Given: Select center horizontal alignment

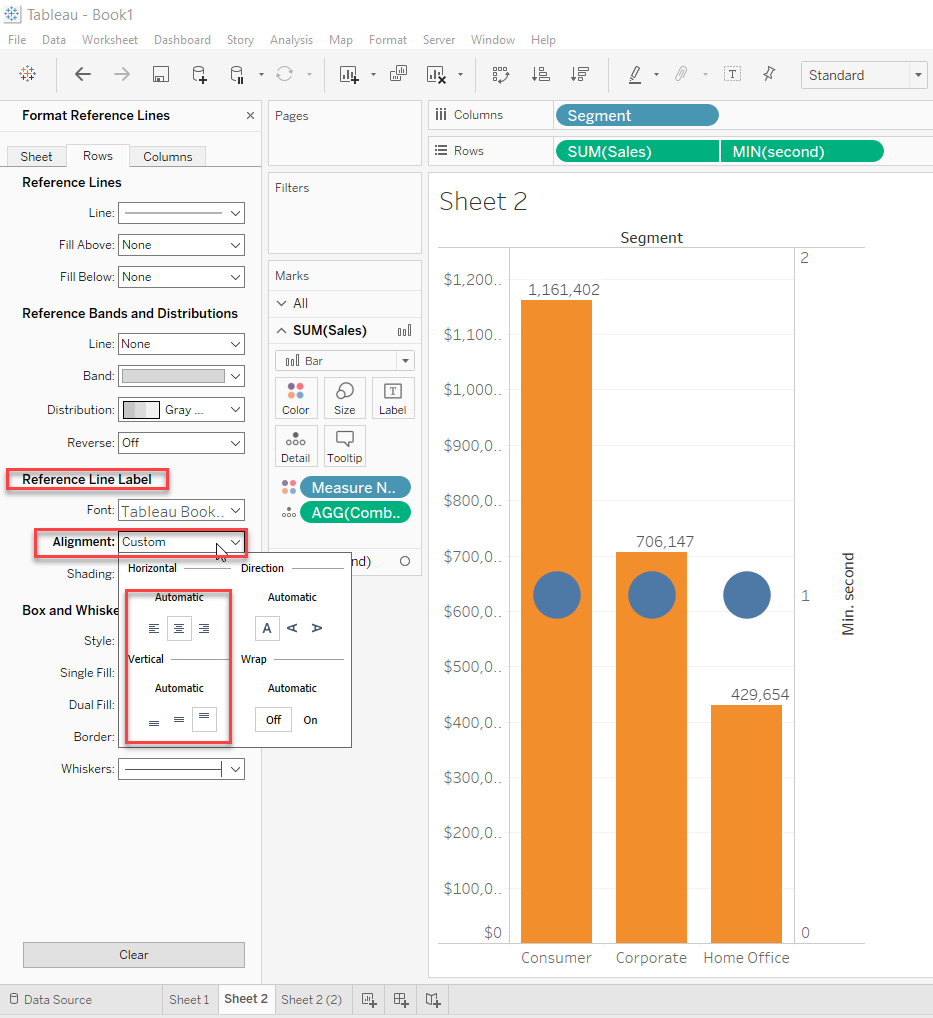Looking at the screenshot, I should [x=179, y=628].
